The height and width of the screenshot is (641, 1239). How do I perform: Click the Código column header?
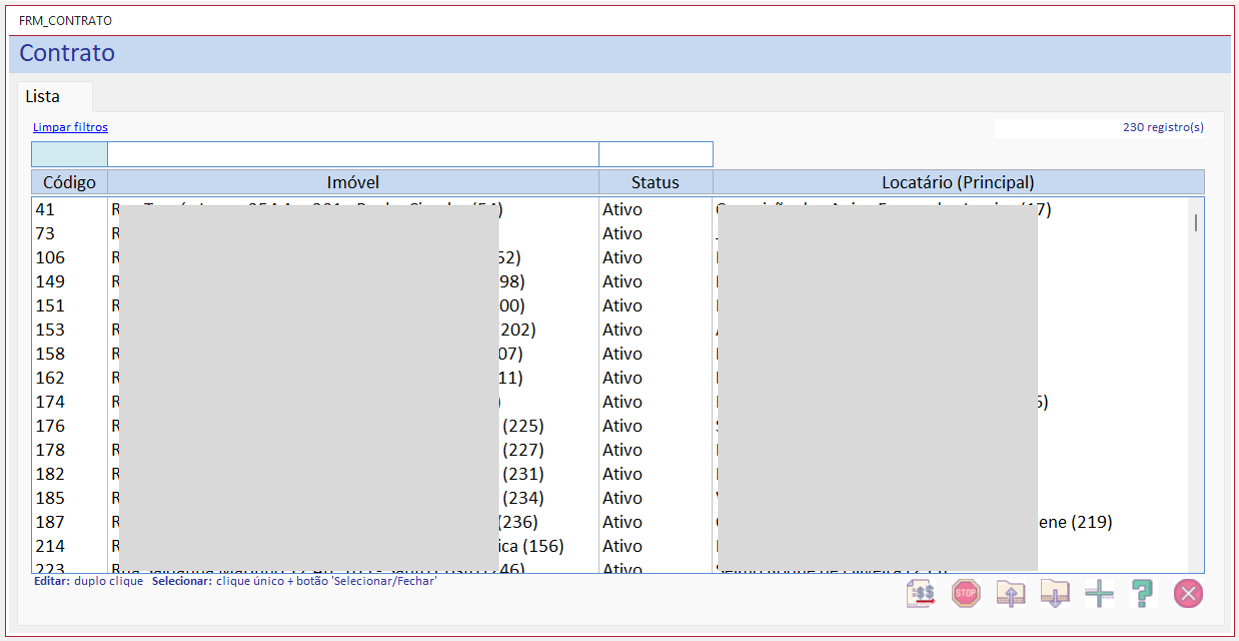click(x=69, y=182)
